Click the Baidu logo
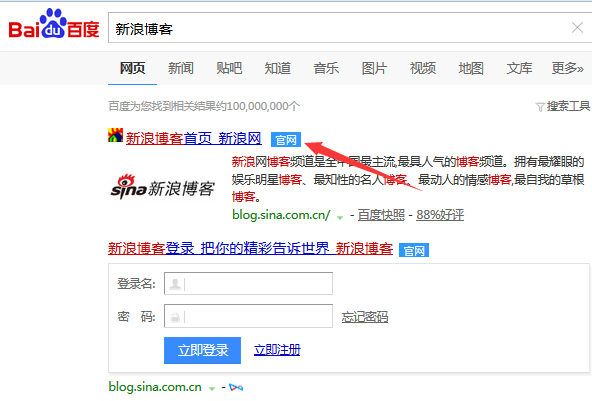 coord(54,24)
